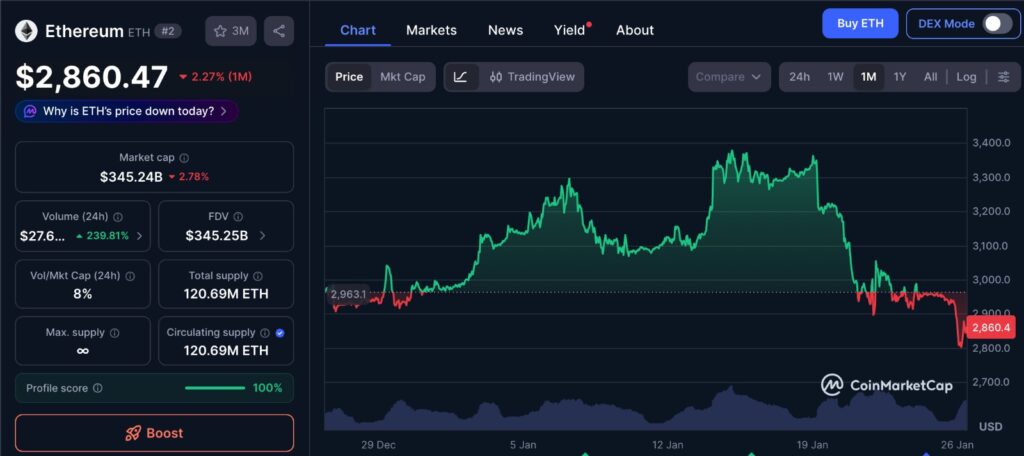This screenshot has width=1024, height=456.
Task: Click Volume (24h) info icon
Action: click(118, 217)
